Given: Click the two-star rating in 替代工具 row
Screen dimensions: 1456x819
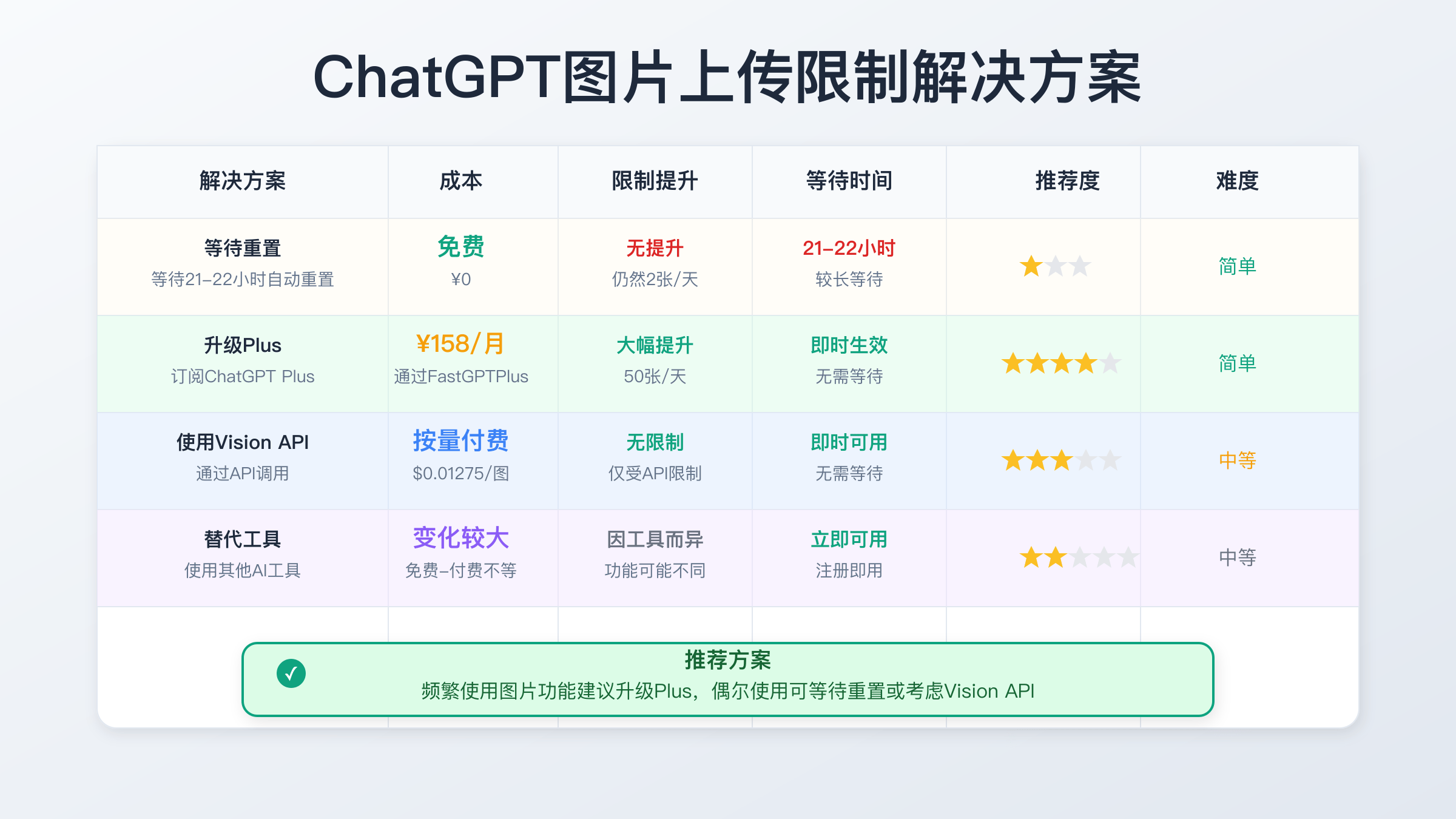Looking at the screenshot, I should click(x=1080, y=558).
